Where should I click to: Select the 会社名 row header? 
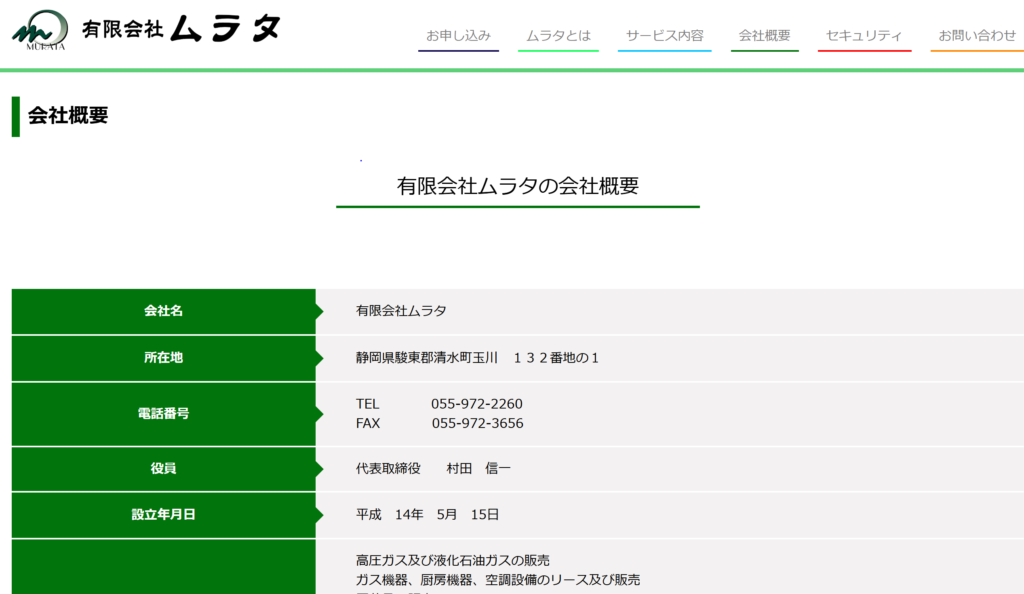pyautogui.click(x=163, y=311)
